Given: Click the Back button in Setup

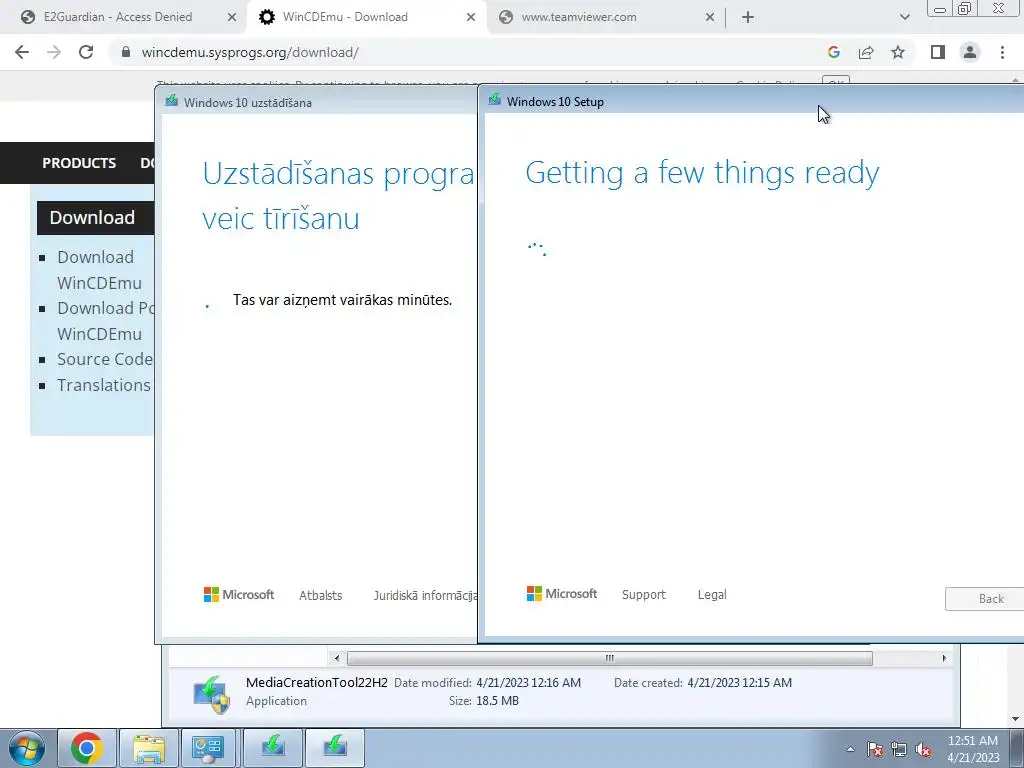Looking at the screenshot, I should pos(985,599).
